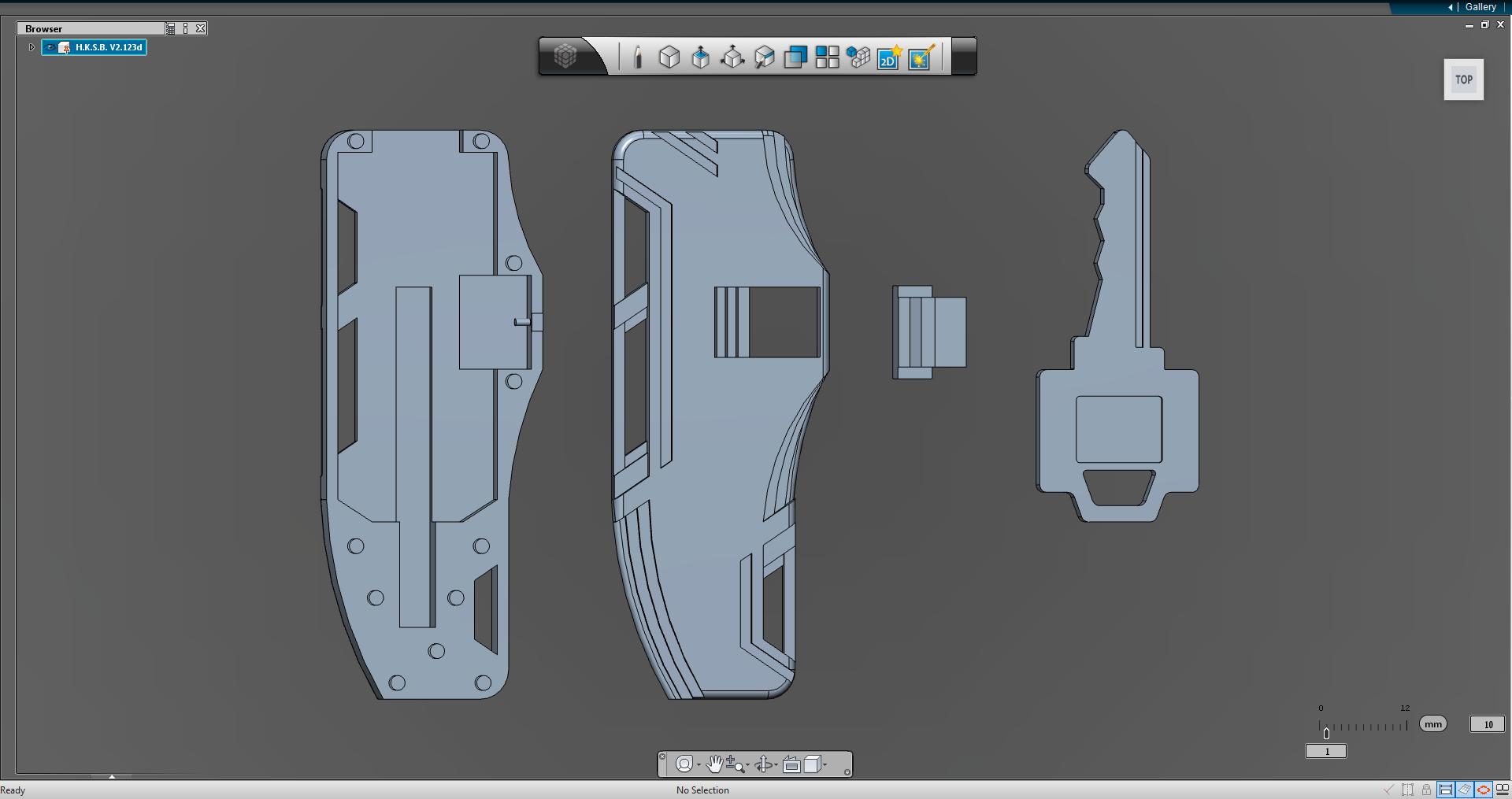Open the Orbit tool dropdown arrow
The height and width of the screenshot is (799, 1512).
[x=776, y=765]
